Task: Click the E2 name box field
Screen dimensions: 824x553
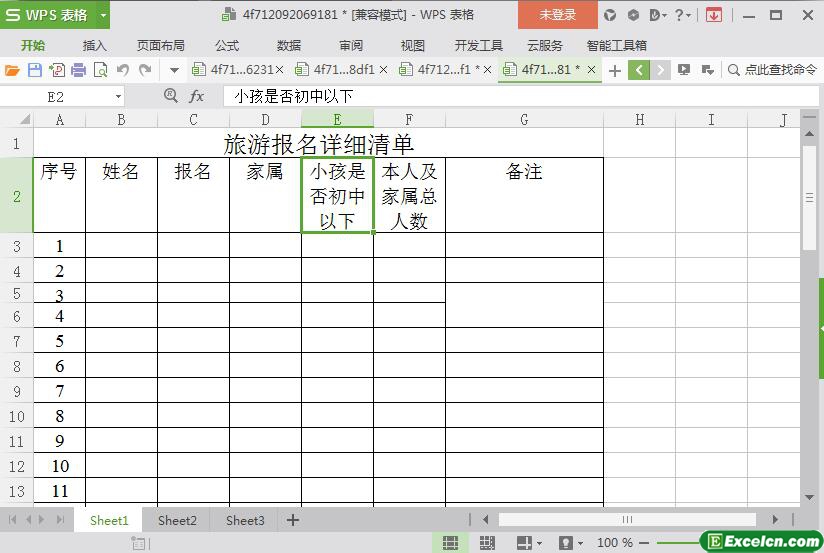Action: pyautogui.click(x=56, y=97)
